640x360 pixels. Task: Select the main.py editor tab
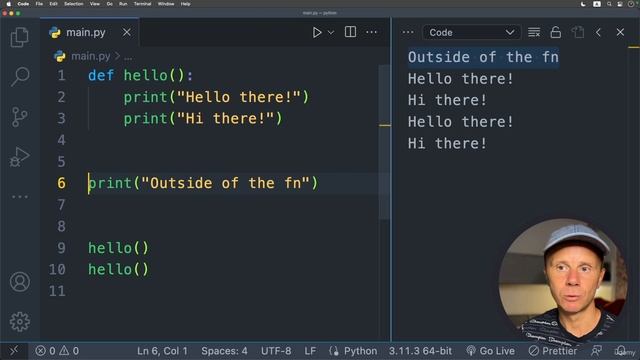click(x=90, y=32)
